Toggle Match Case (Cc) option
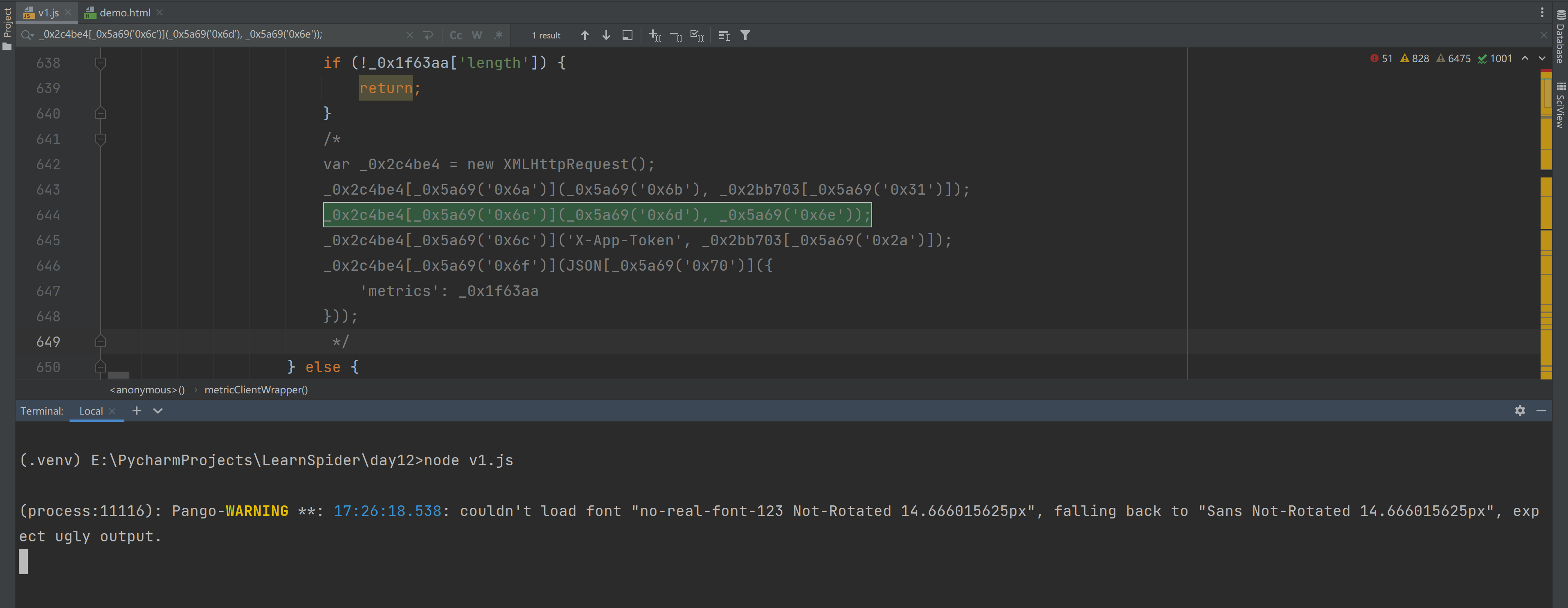 point(456,35)
